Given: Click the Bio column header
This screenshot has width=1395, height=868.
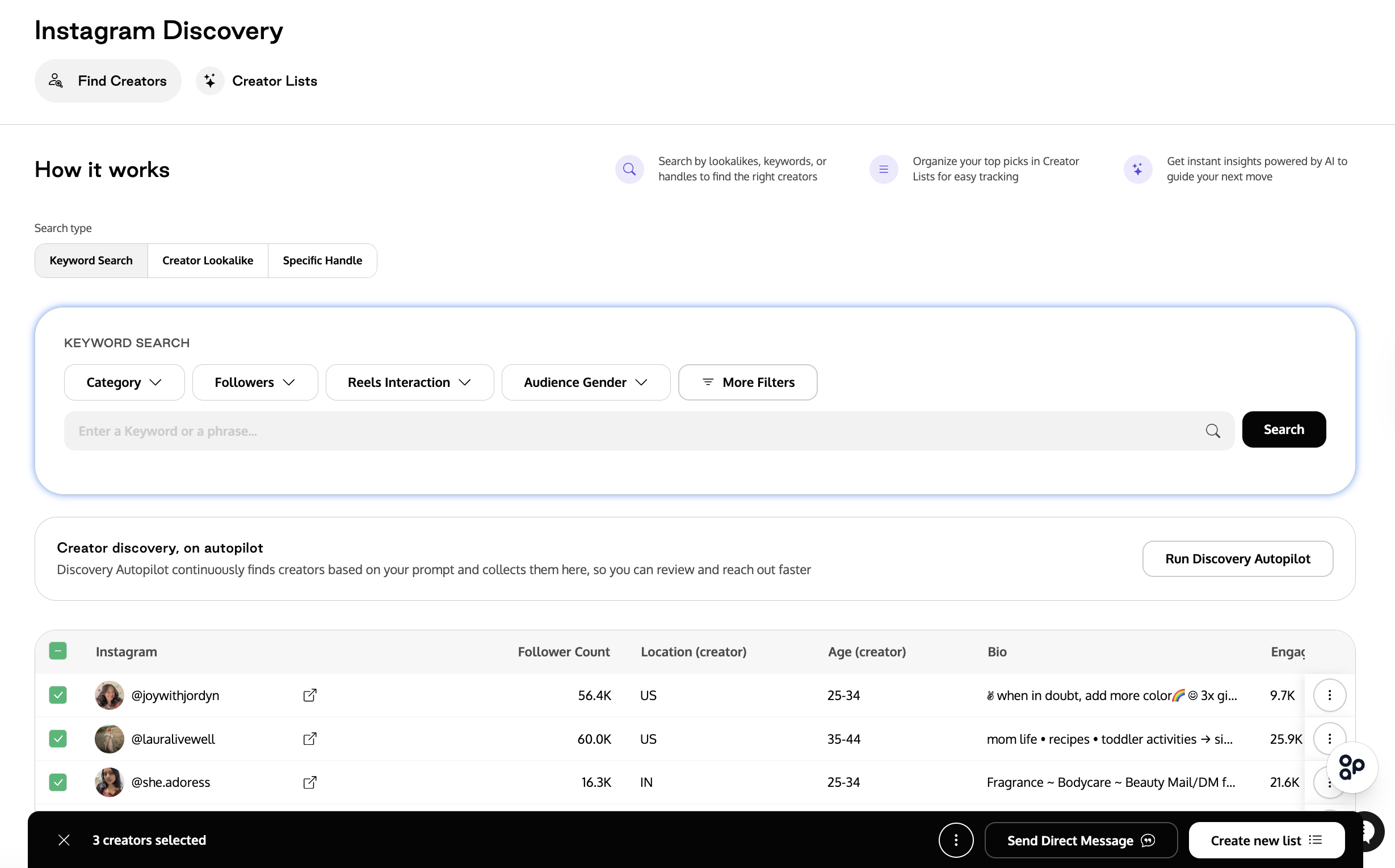Looking at the screenshot, I should (997, 652).
